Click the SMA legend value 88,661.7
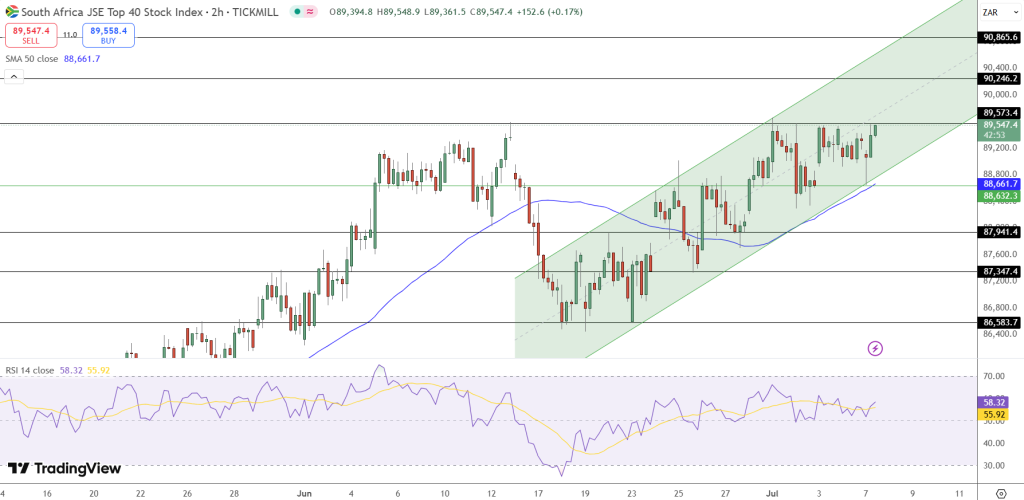 click(x=82, y=59)
